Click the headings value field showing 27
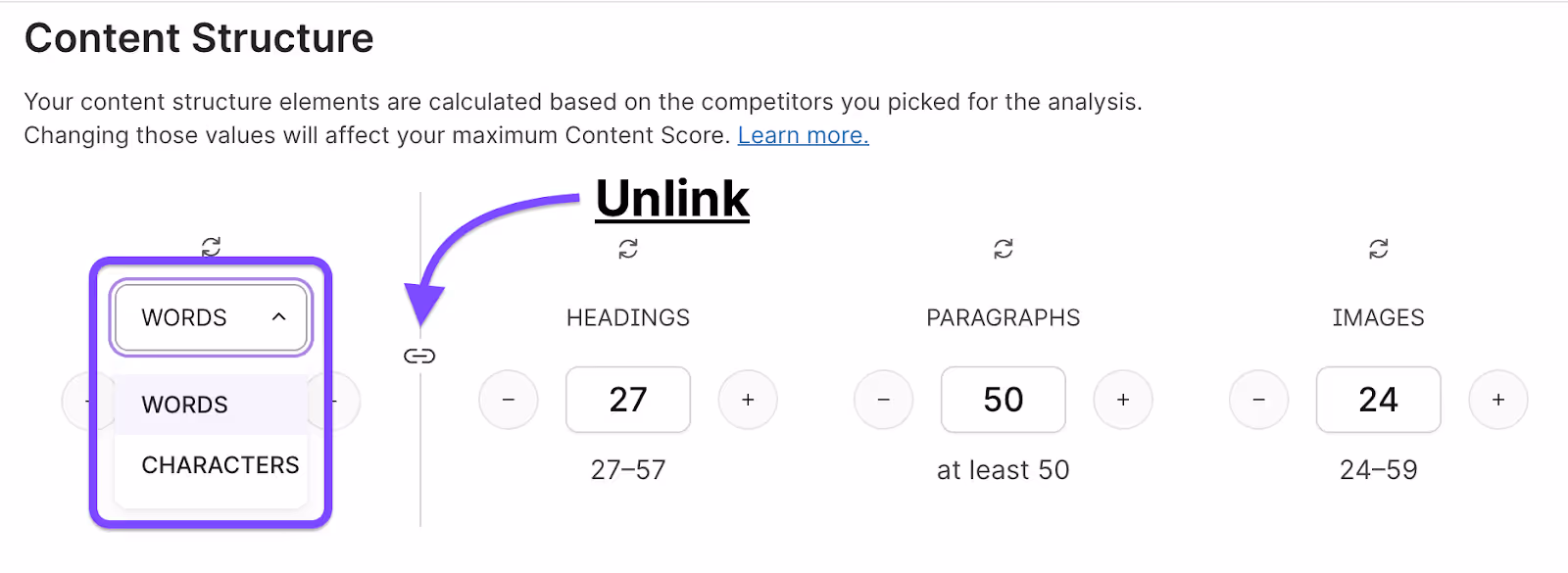The width and height of the screenshot is (1568, 573). coord(628,400)
